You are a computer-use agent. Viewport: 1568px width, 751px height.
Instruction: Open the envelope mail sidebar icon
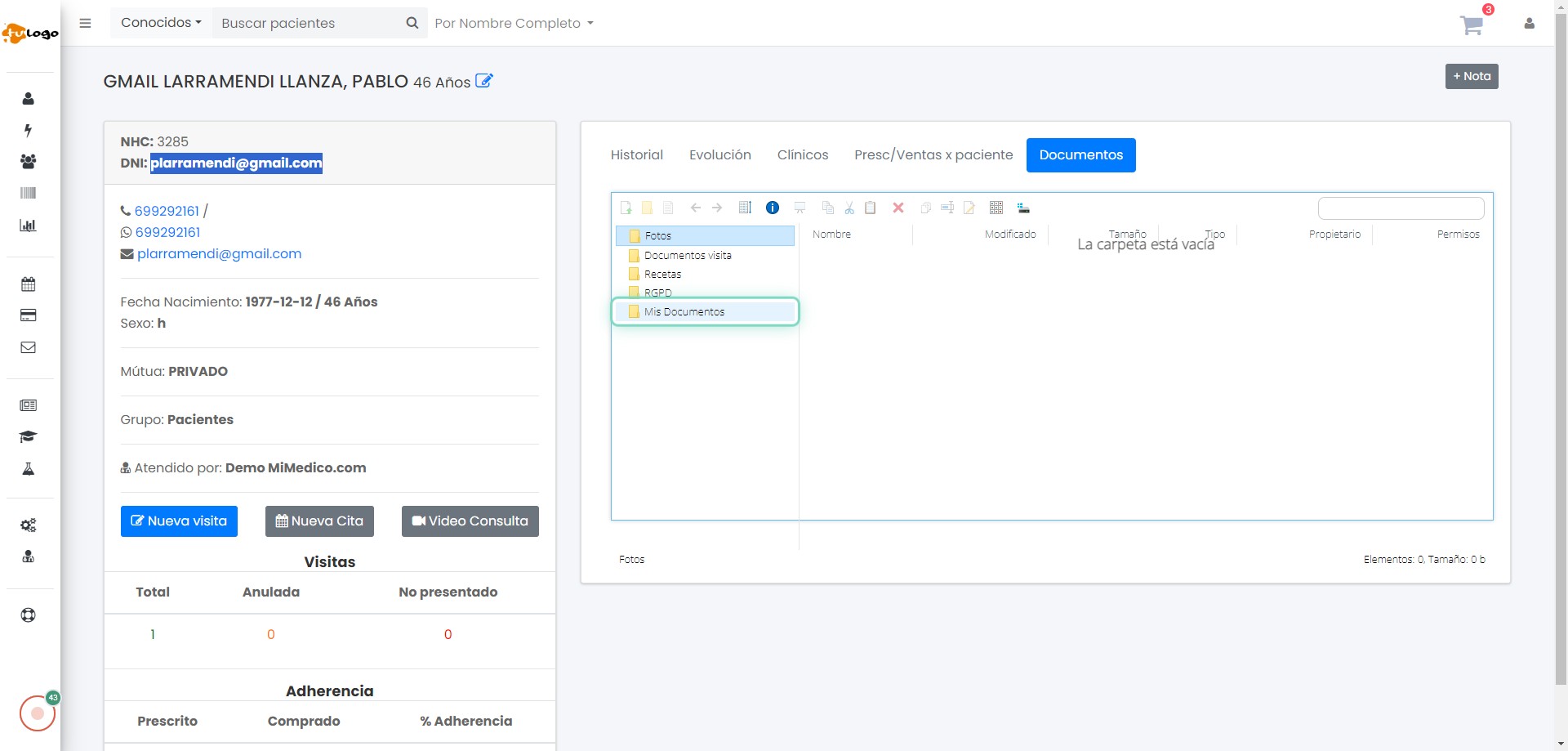tap(28, 347)
